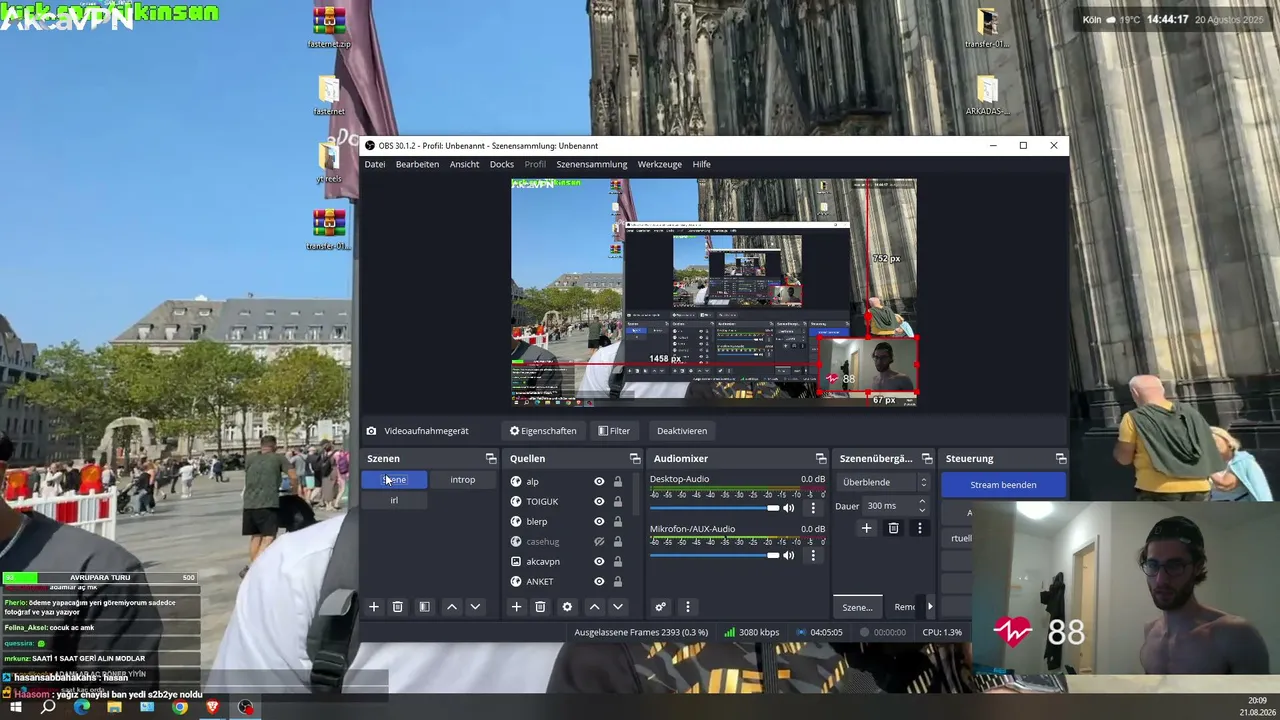Open advanced audio properties gears icon

pos(660,607)
